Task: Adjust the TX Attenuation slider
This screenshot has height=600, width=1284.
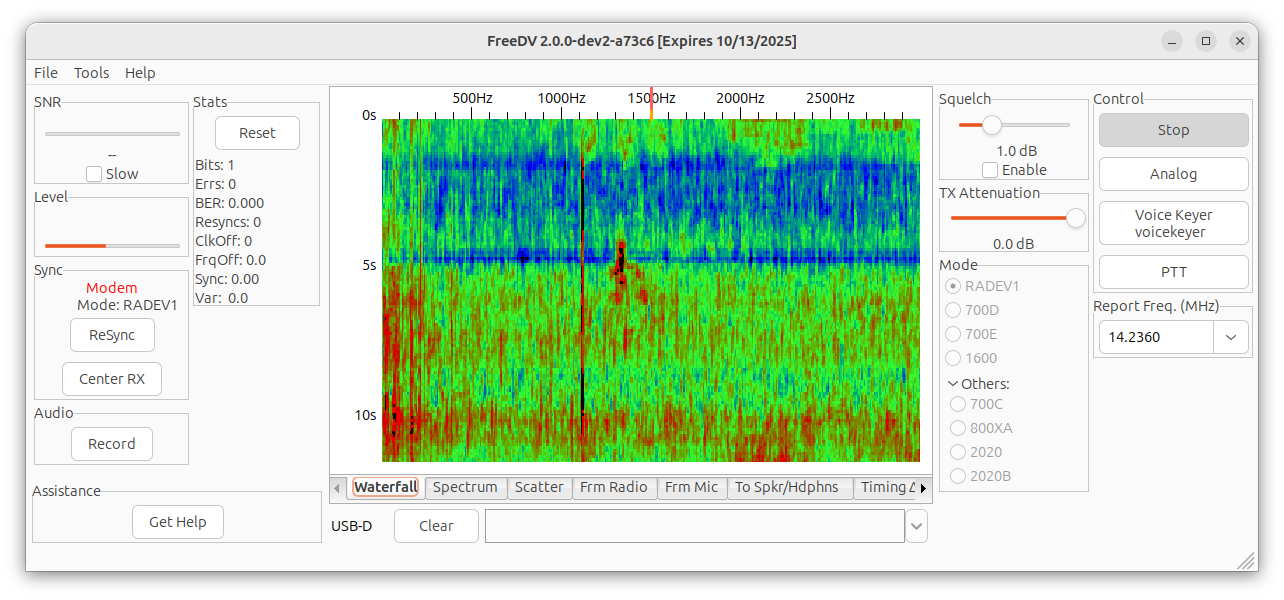Action: click(1076, 218)
